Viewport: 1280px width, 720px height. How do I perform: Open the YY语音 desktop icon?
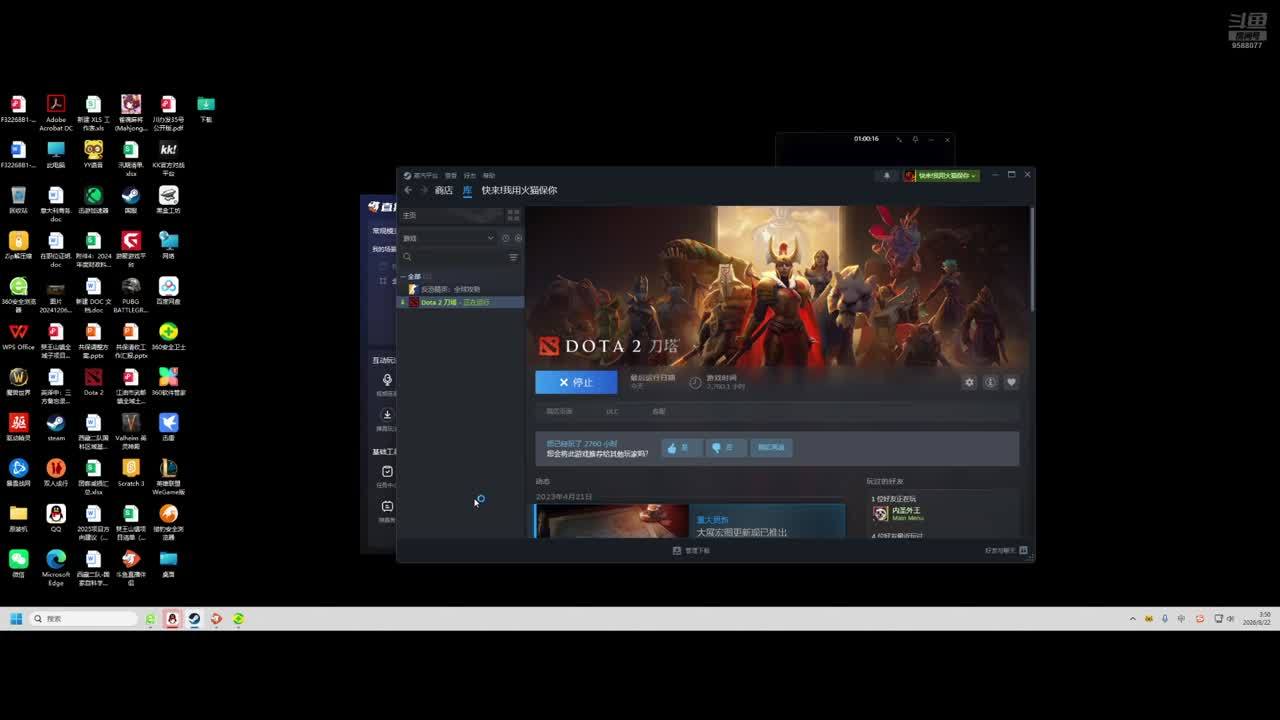[93, 154]
